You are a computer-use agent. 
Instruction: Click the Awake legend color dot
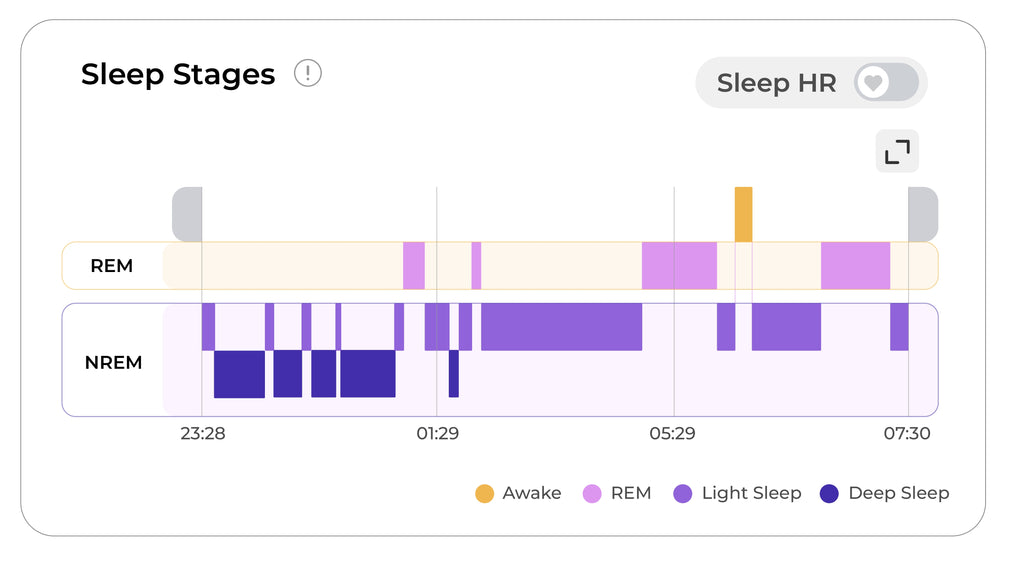pos(485,493)
